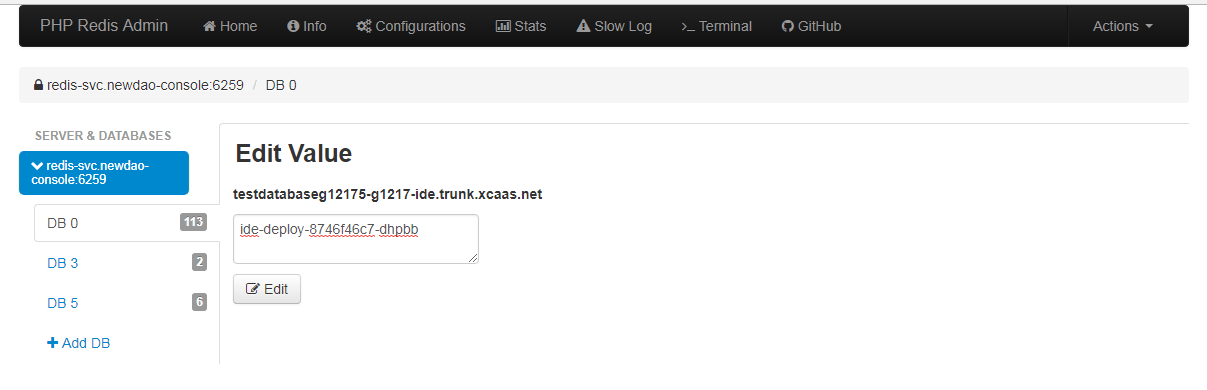The width and height of the screenshot is (1207, 390).
Task: Click the 113 key count badge
Action: 193,222
